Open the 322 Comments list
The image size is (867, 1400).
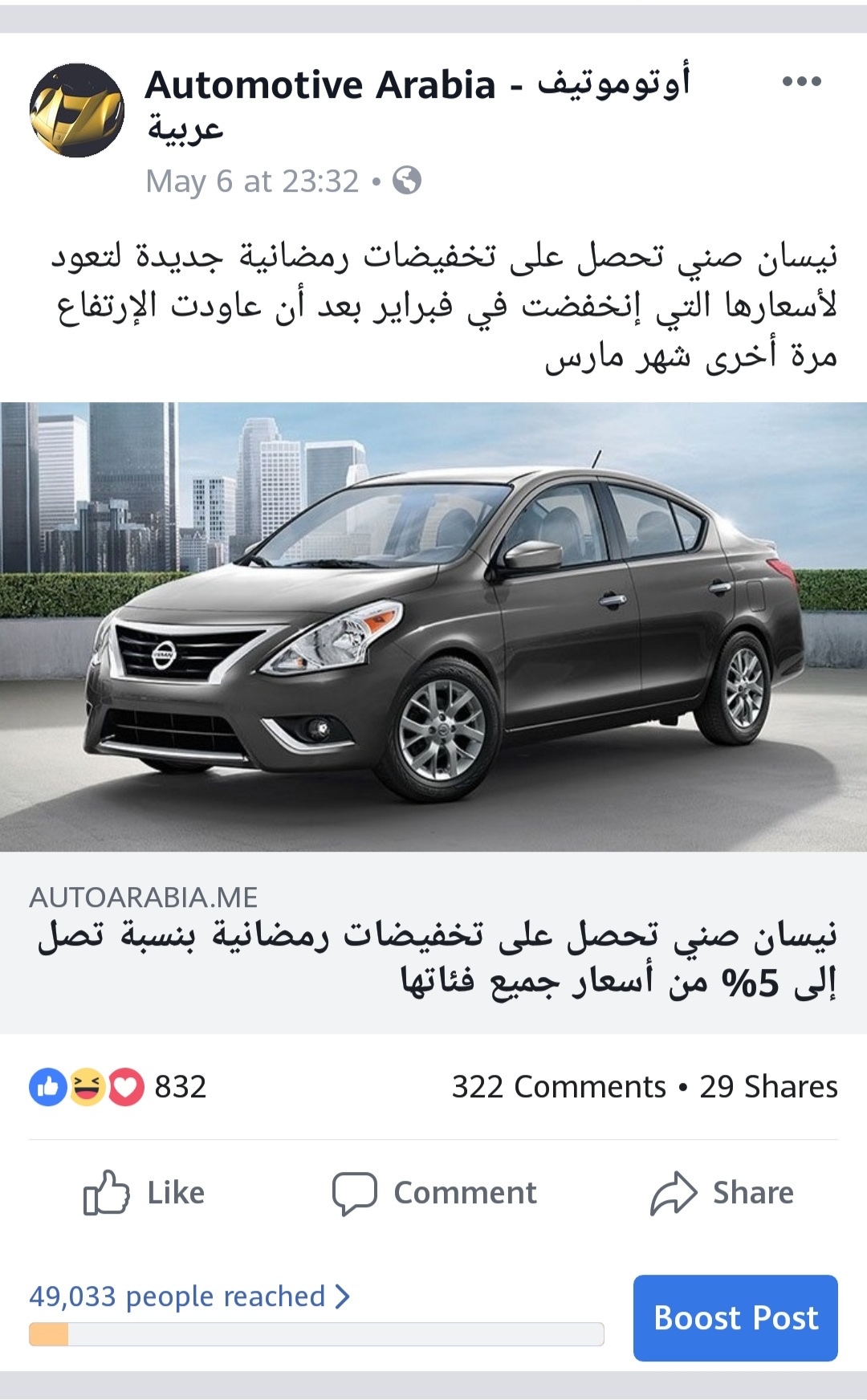pyautogui.click(x=559, y=1087)
